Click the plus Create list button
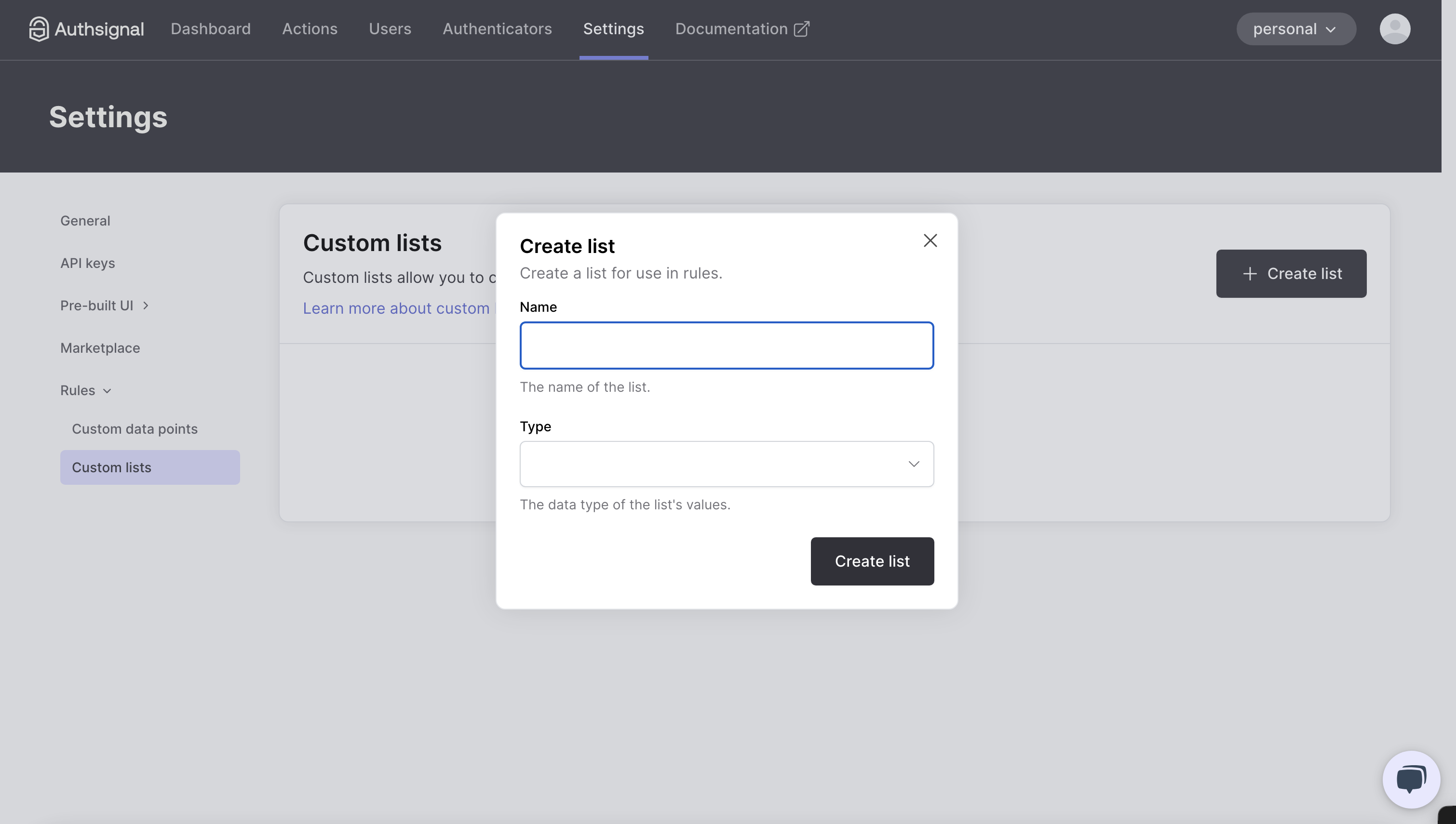Image resolution: width=1456 pixels, height=824 pixels. 1291,274
